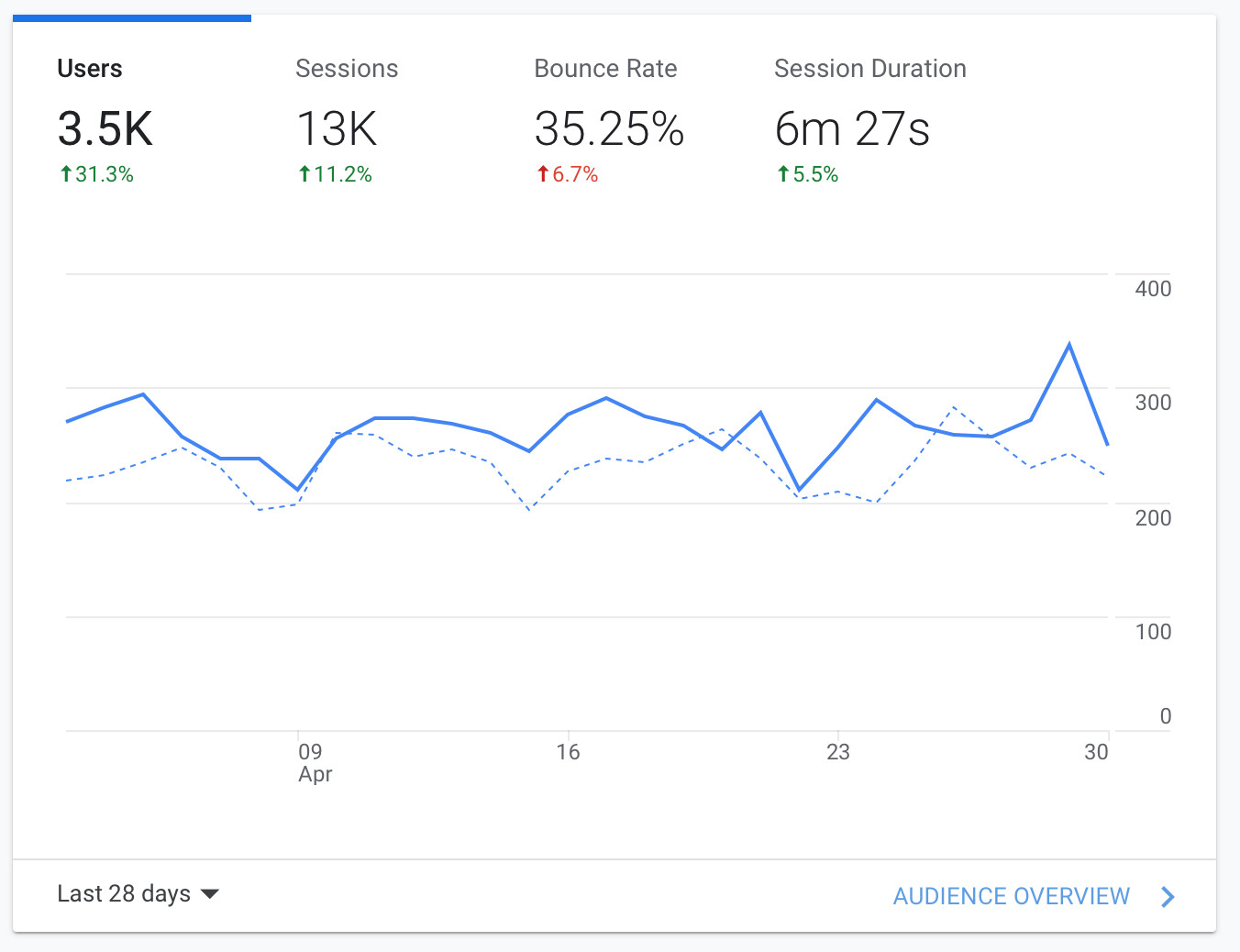Click the triangle arrow beside Last 28 days
This screenshot has height=952, width=1240.
click(x=210, y=894)
